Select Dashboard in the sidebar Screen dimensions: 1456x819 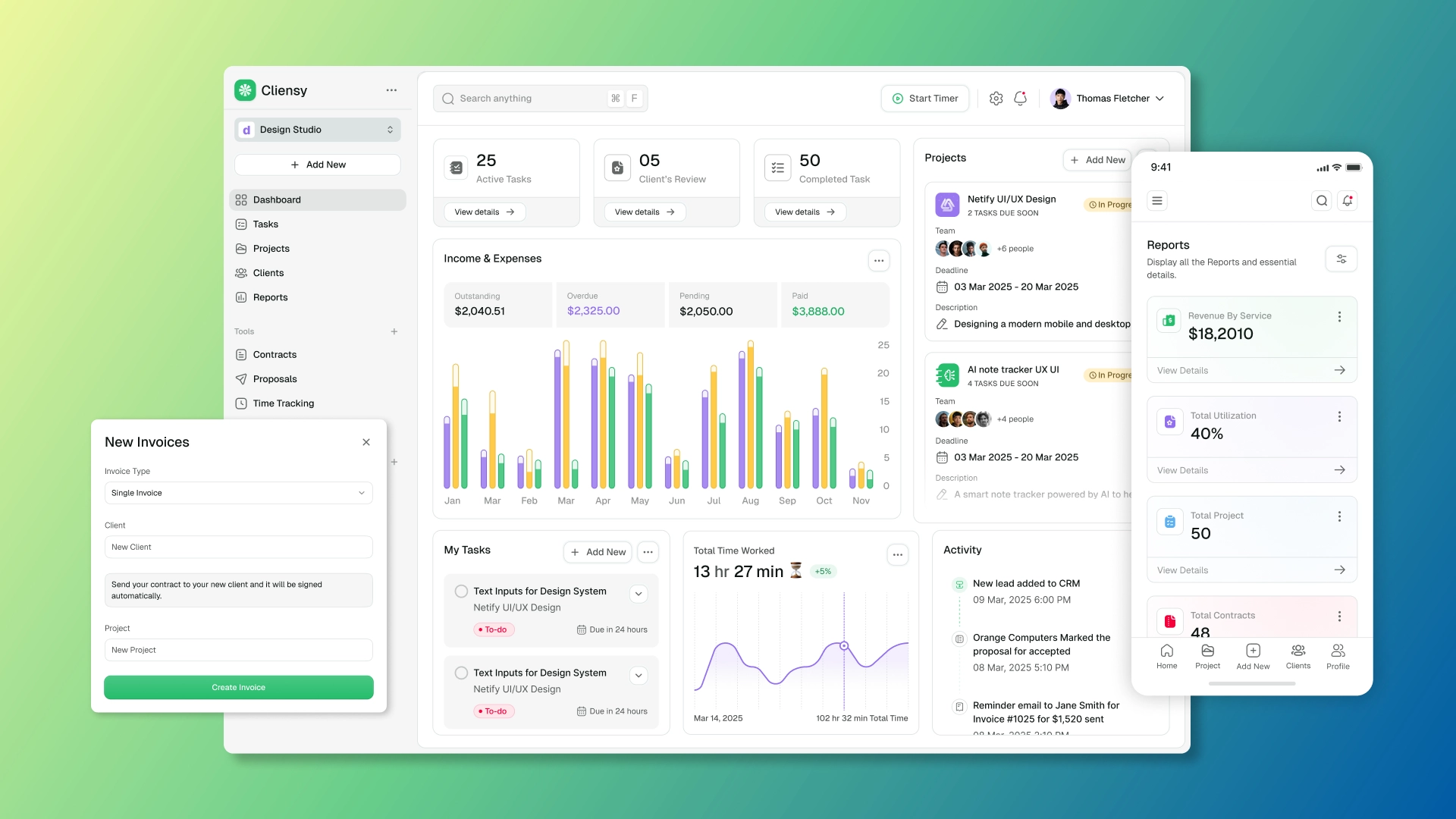pos(277,199)
